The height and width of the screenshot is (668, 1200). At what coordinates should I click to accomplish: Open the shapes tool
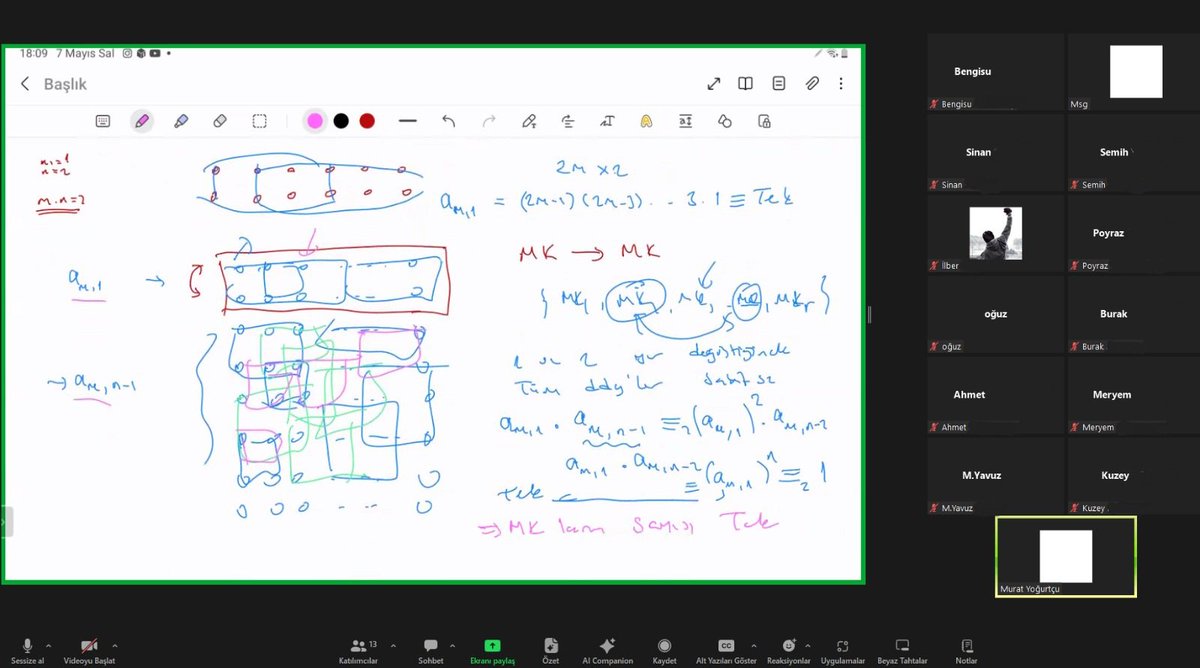coord(725,121)
